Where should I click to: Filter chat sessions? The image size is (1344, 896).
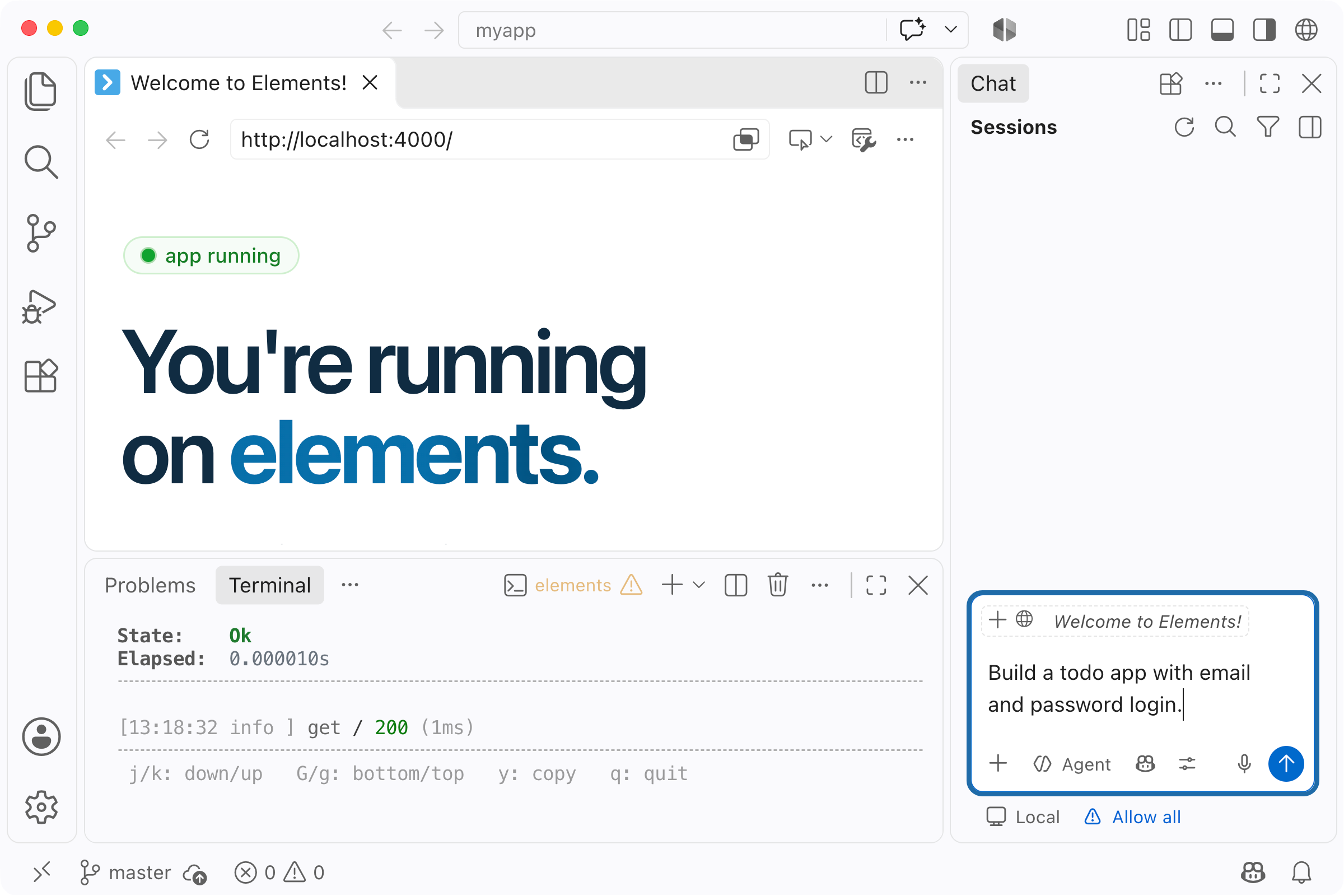pos(1268,127)
